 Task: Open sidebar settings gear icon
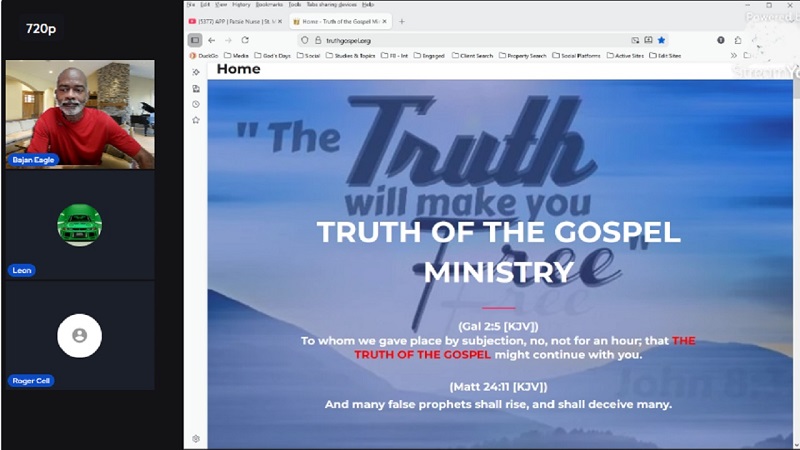pos(196,438)
